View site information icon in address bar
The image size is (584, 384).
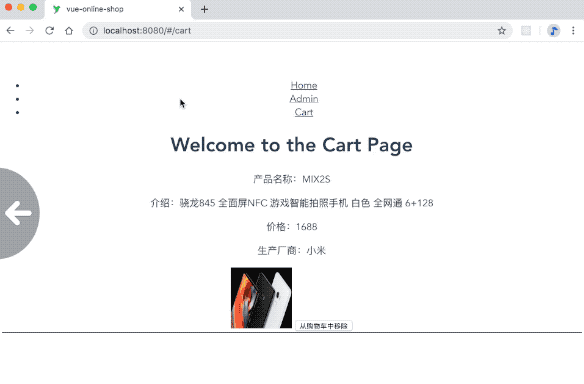pyautogui.click(x=93, y=31)
